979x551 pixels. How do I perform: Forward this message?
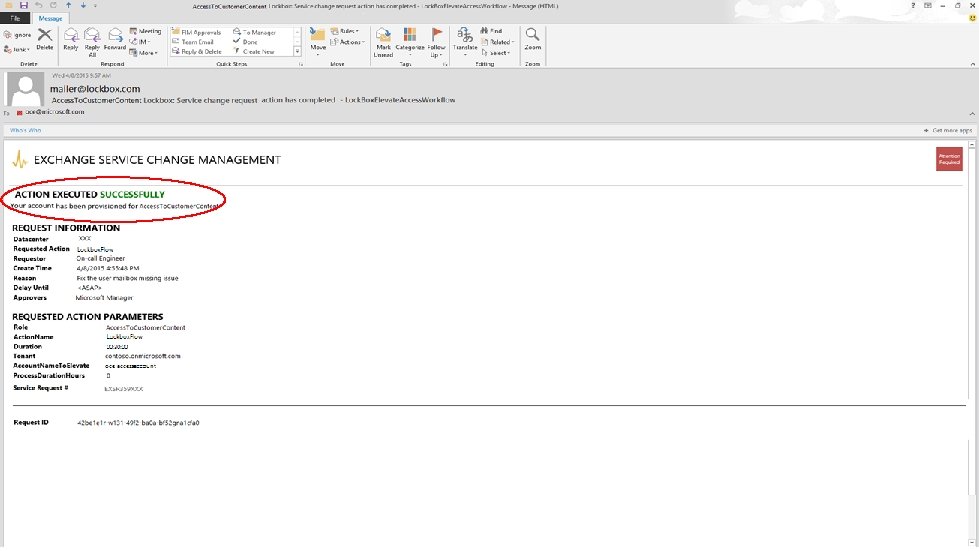pyautogui.click(x=115, y=40)
